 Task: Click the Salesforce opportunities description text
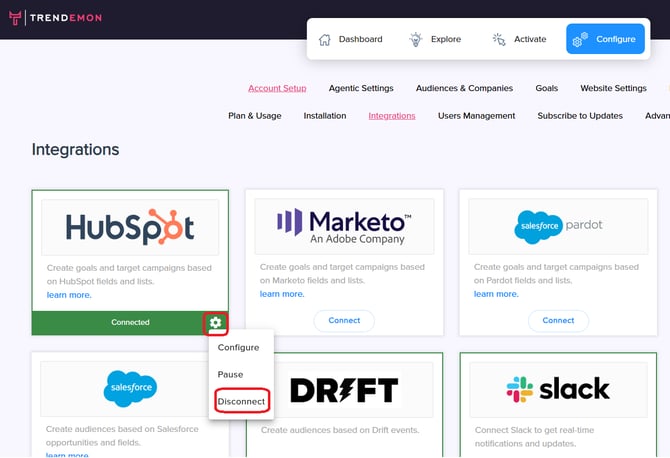click(x=122, y=436)
